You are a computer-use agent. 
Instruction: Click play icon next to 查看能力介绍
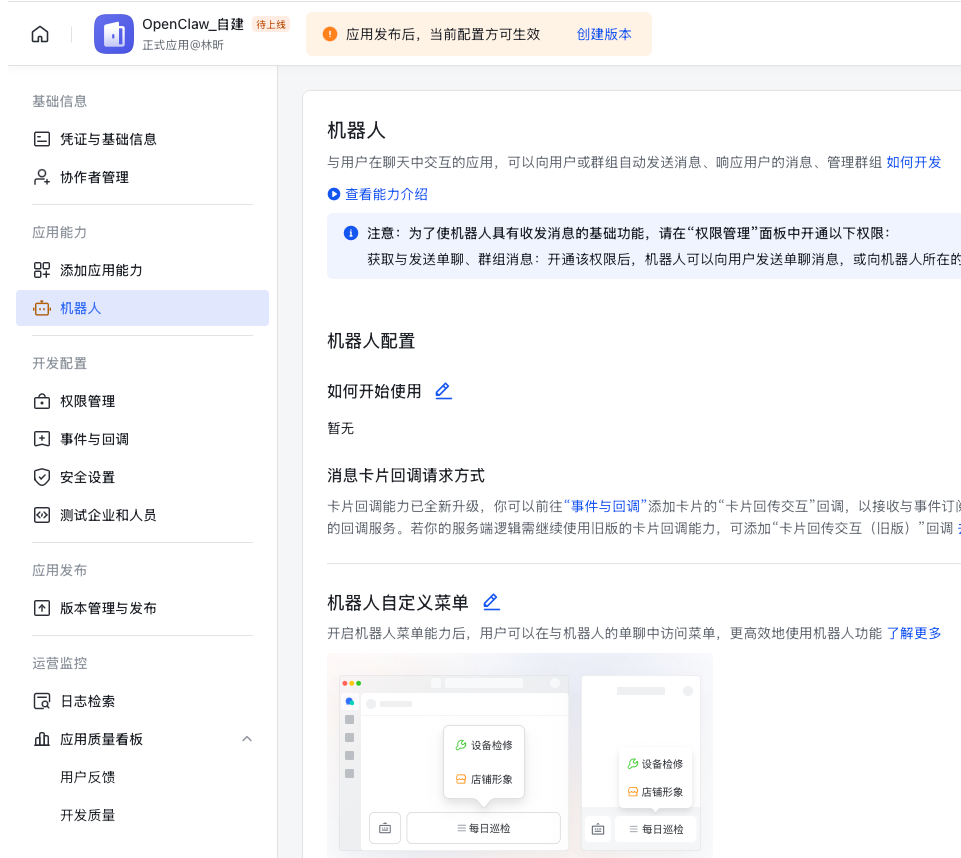click(334, 194)
